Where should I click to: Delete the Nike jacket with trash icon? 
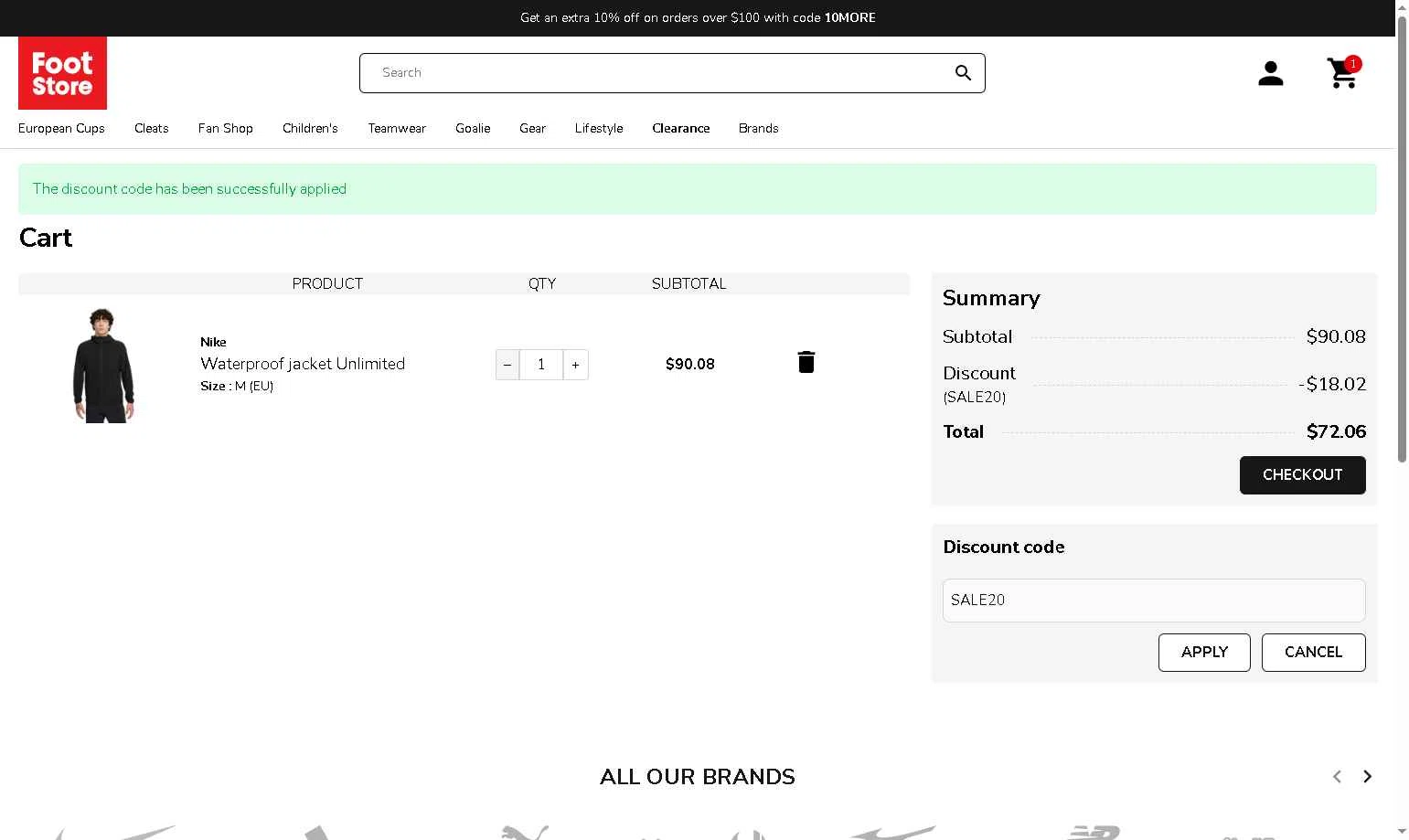tap(806, 362)
